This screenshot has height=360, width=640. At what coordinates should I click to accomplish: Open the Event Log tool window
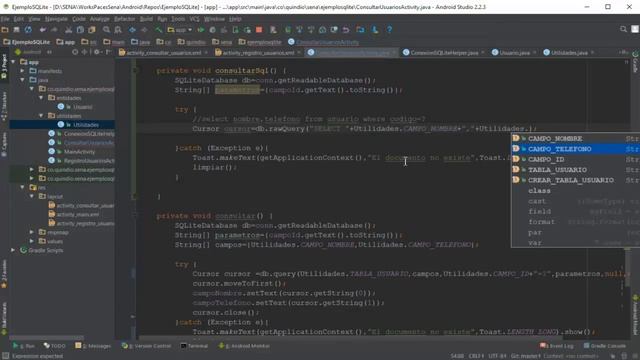(556, 346)
